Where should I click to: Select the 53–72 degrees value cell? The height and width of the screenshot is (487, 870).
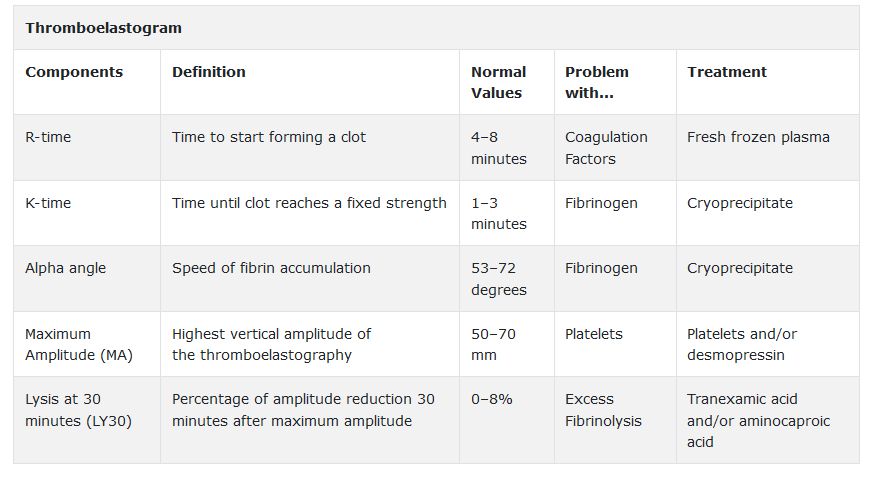pyautogui.click(x=499, y=279)
